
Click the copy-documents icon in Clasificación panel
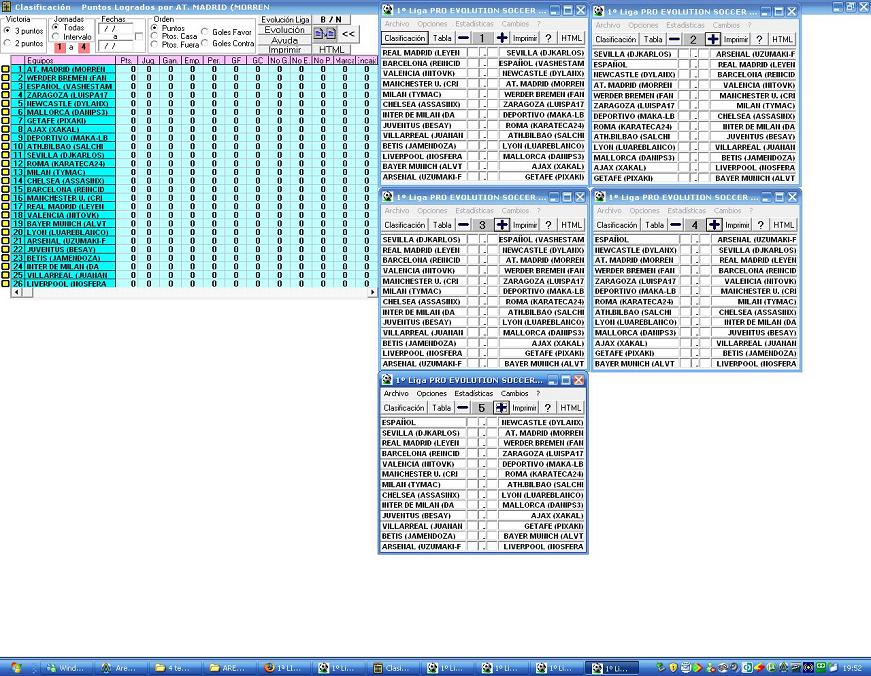coord(324,34)
